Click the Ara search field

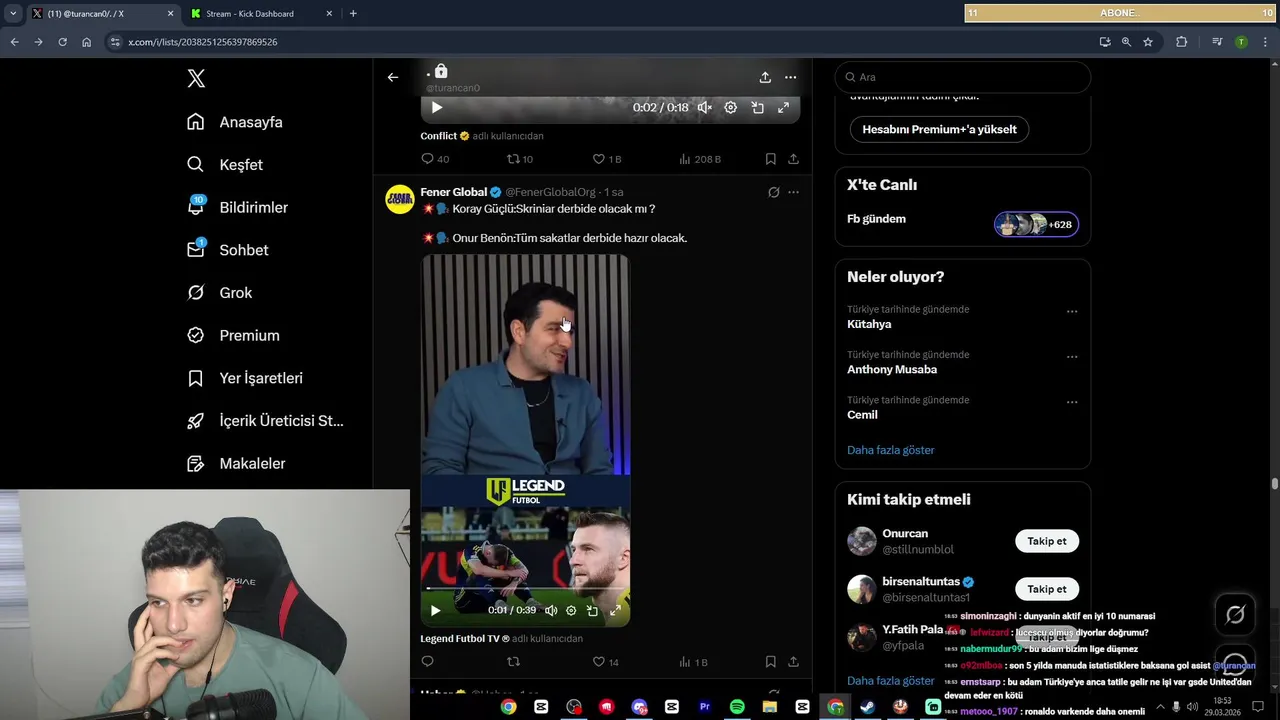click(x=963, y=77)
